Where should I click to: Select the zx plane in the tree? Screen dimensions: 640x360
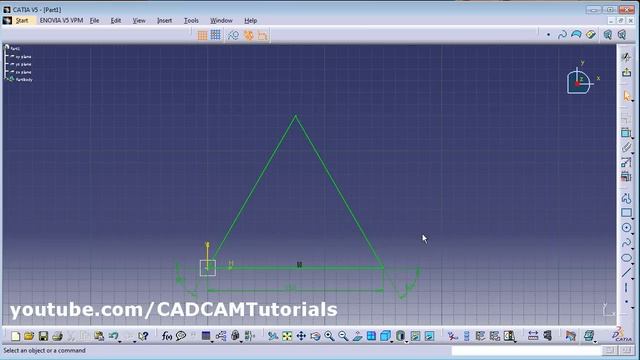[23, 72]
